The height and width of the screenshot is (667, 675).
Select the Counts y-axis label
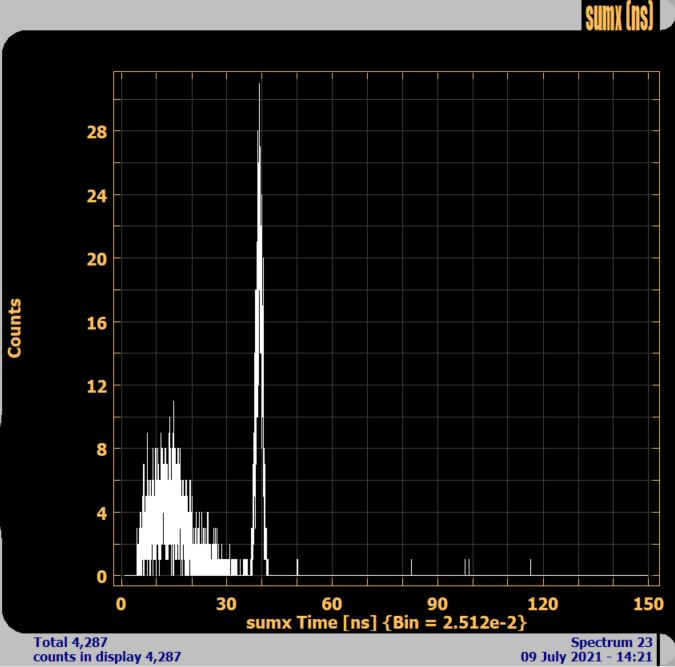[15, 327]
